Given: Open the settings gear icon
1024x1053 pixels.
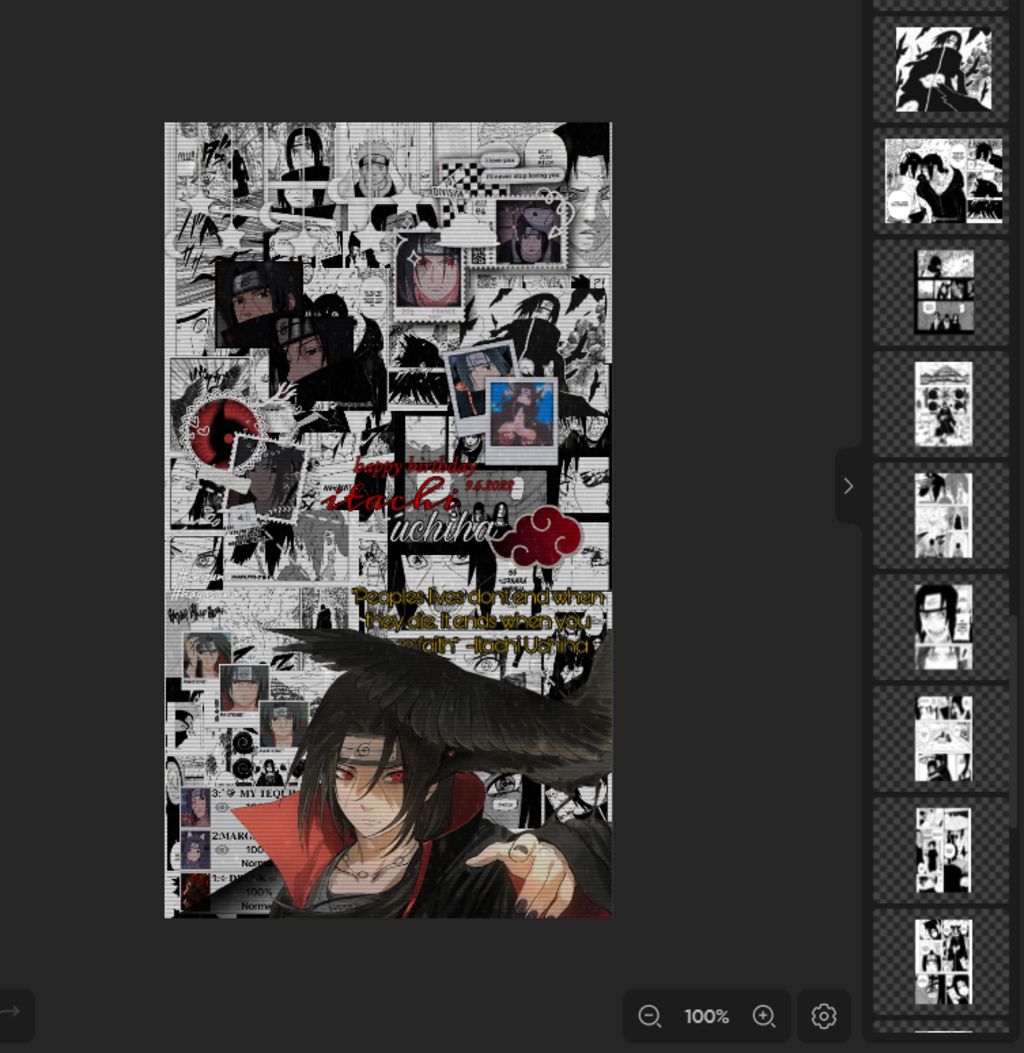Looking at the screenshot, I should coord(824,1015).
